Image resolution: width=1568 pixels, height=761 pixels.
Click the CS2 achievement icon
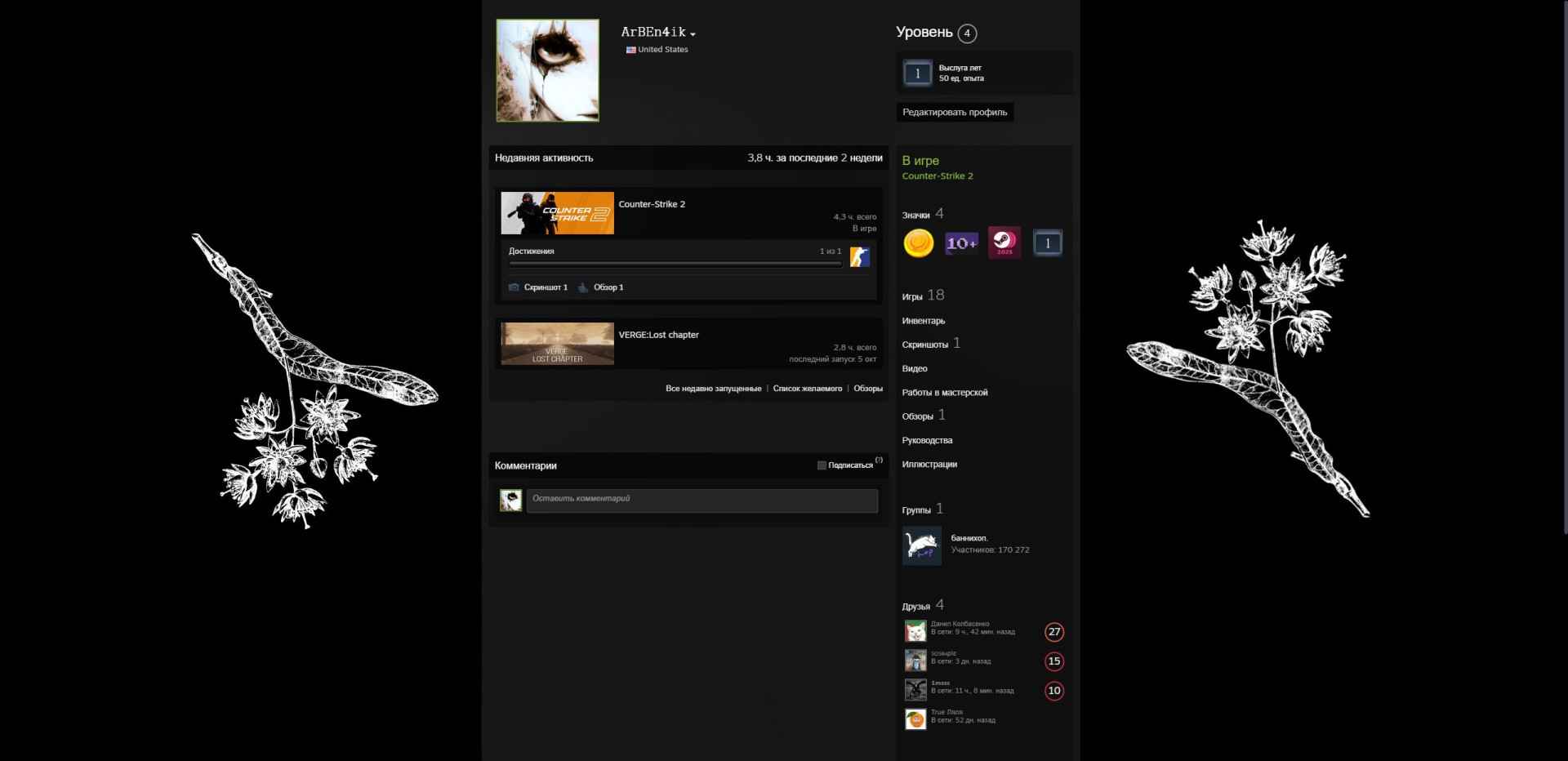(860, 257)
